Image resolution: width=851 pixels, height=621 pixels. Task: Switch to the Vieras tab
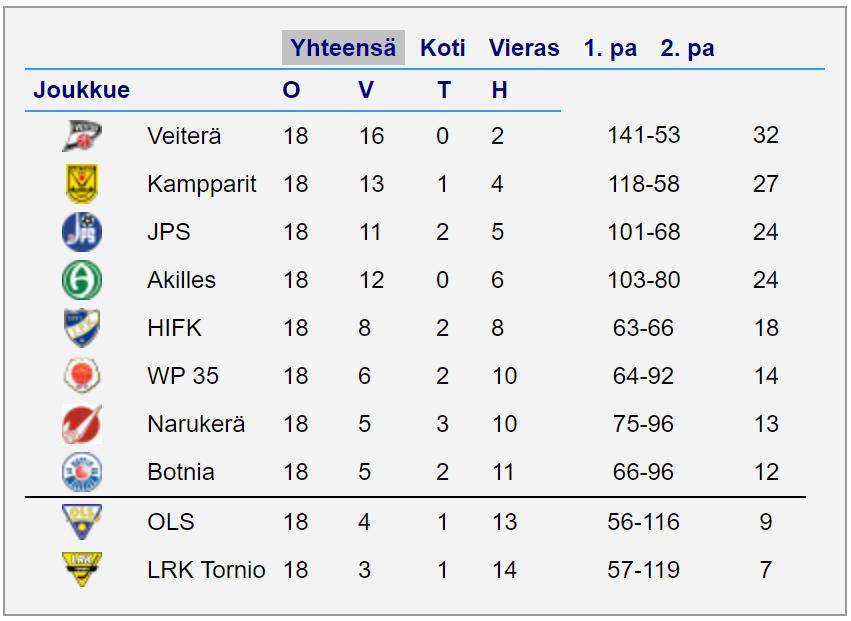[524, 48]
